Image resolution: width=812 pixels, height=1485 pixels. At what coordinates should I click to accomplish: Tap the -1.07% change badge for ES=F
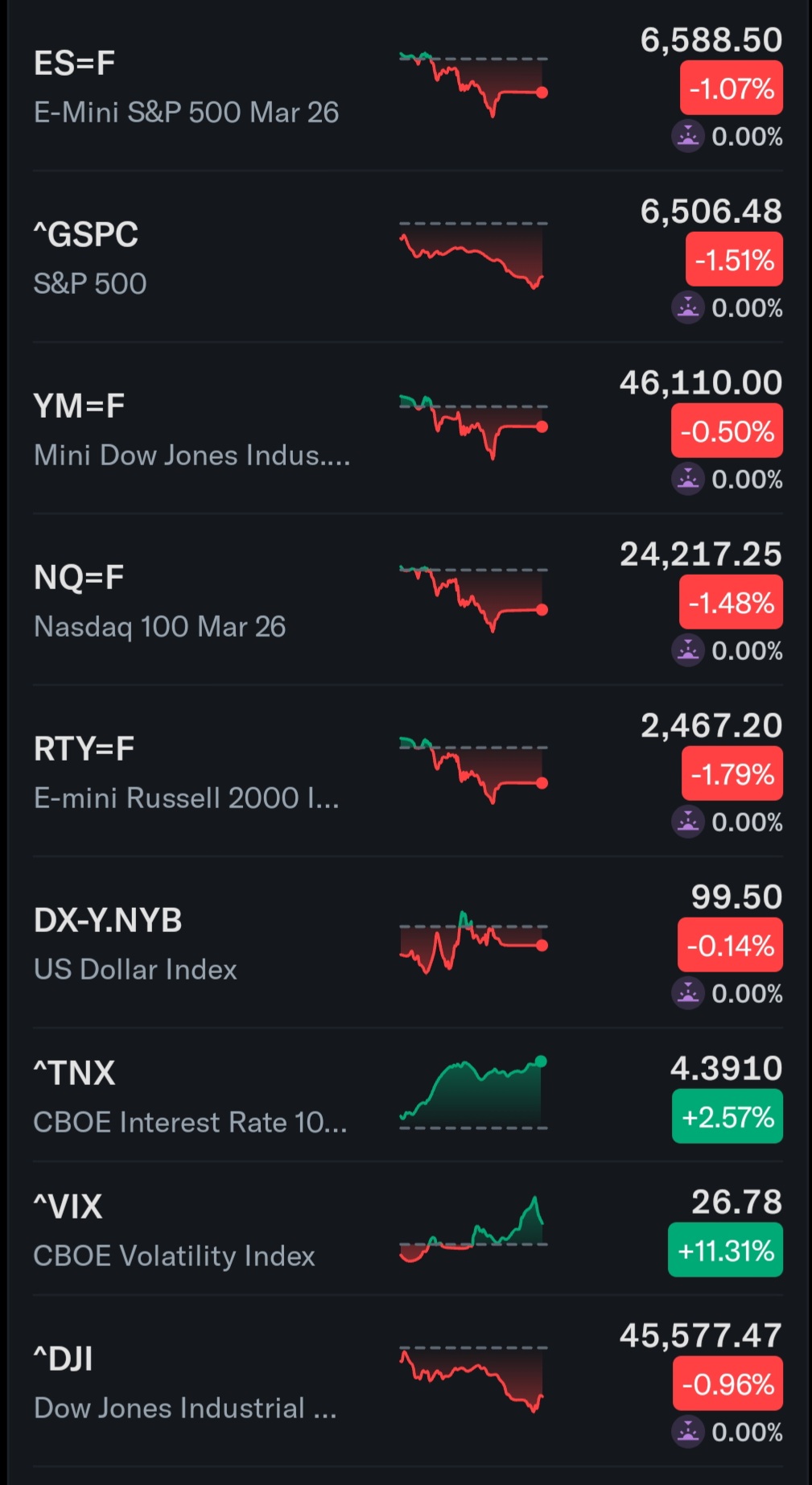732,88
